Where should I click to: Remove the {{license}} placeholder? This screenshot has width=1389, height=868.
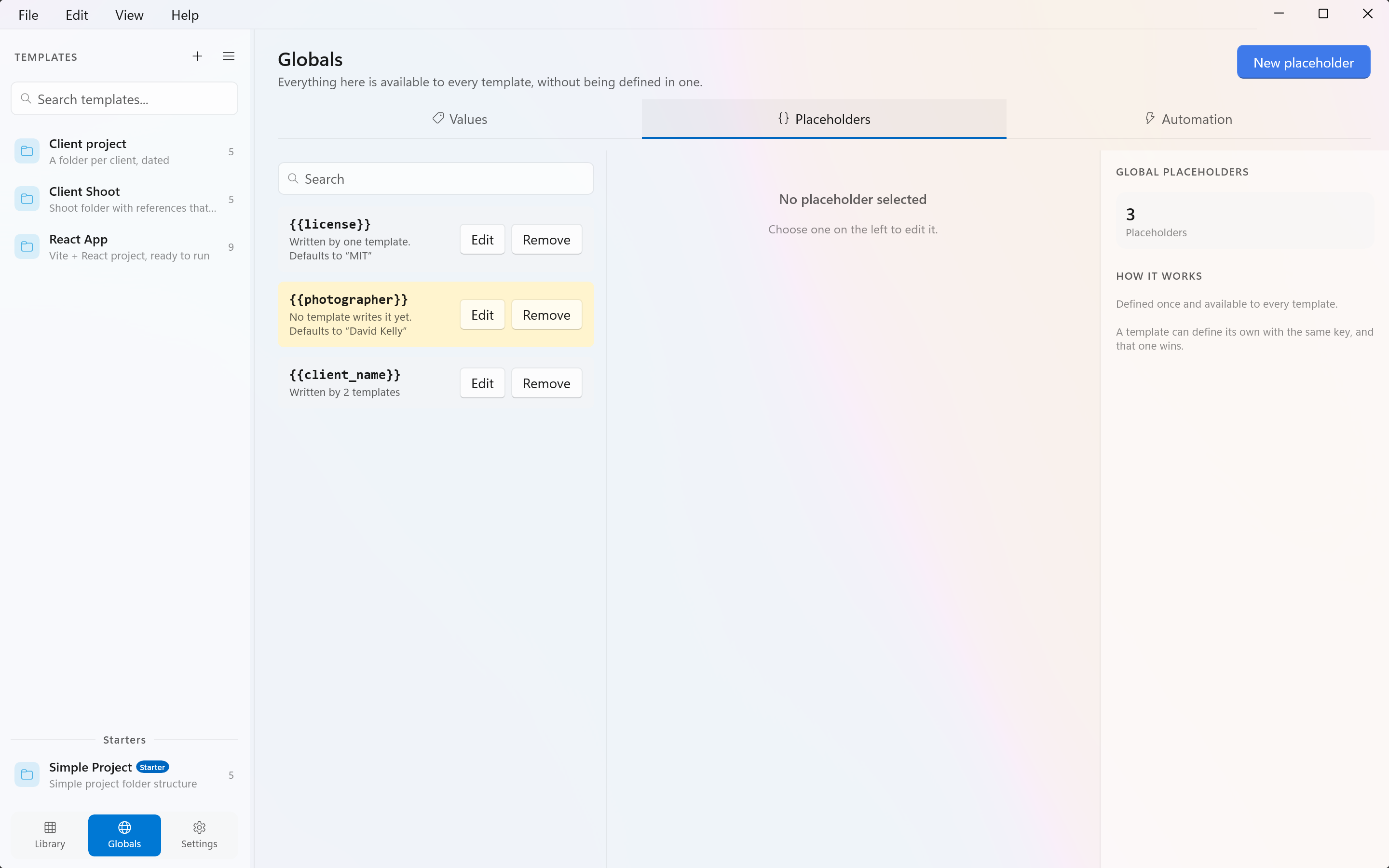point(546,239)
